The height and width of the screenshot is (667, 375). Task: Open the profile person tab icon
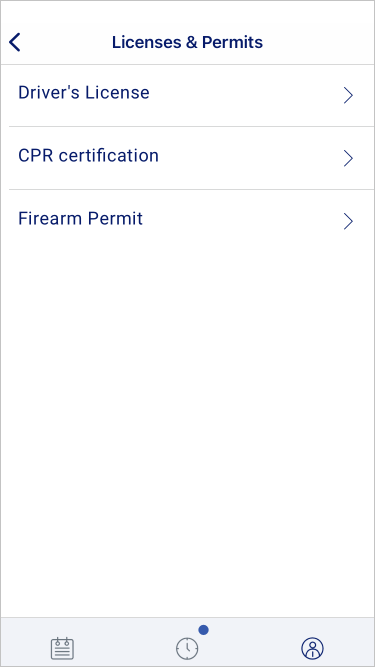click(x=312, y=649)
